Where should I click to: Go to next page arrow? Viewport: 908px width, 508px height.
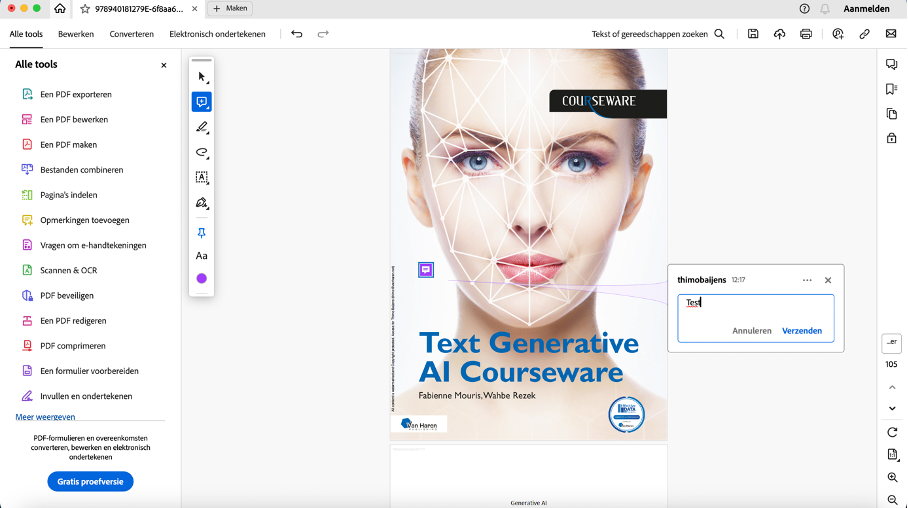[x=892, y=408]
